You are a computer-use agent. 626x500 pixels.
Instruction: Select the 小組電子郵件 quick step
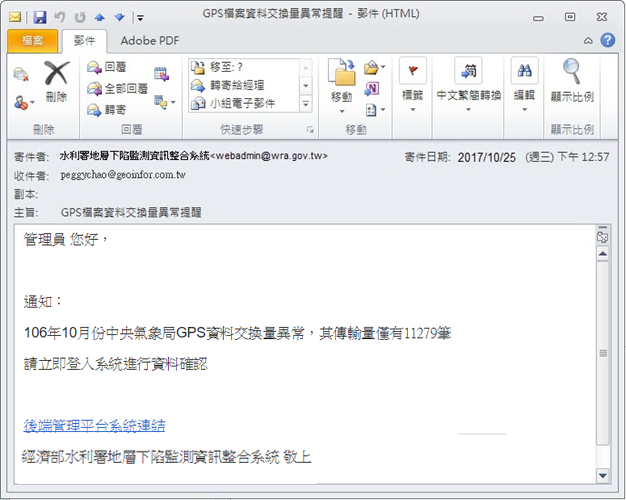coord(240,102)
